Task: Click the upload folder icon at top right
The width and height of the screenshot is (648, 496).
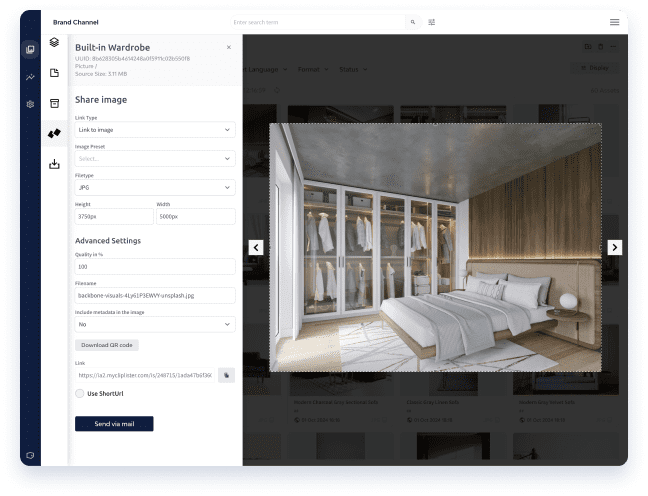Action: 588,47
